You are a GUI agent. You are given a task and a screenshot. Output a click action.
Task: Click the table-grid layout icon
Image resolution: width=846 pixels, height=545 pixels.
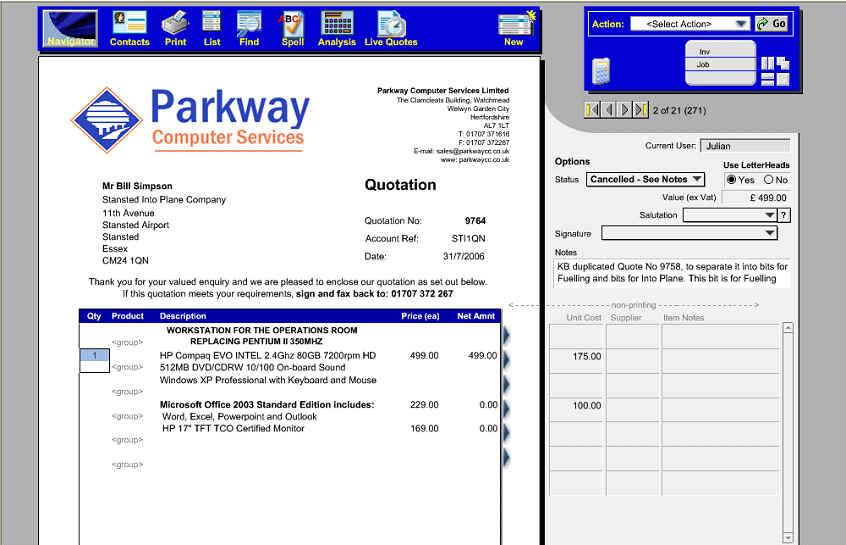click(x=783, y=80)
